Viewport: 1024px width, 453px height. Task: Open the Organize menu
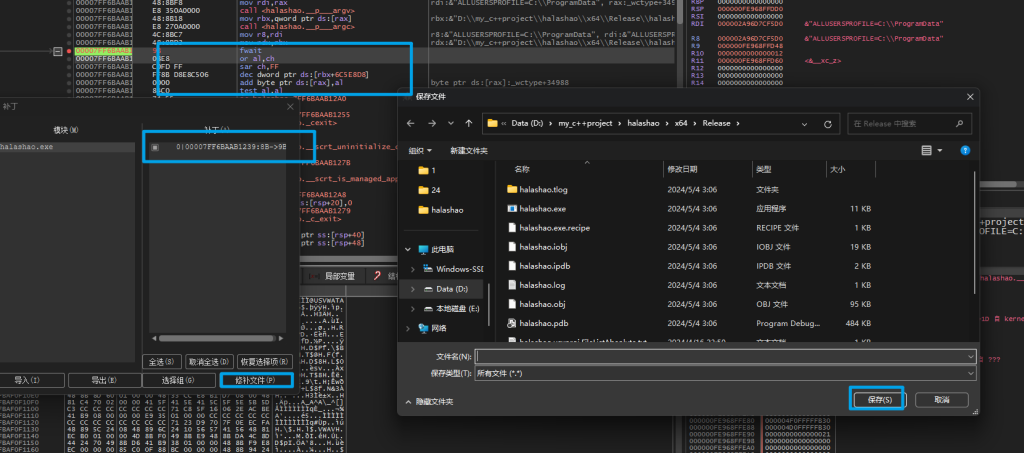click(419, 150)
